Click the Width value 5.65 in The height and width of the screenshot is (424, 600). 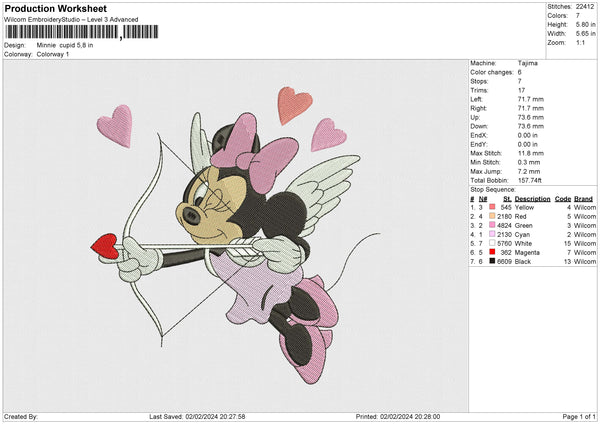(585, 34)
